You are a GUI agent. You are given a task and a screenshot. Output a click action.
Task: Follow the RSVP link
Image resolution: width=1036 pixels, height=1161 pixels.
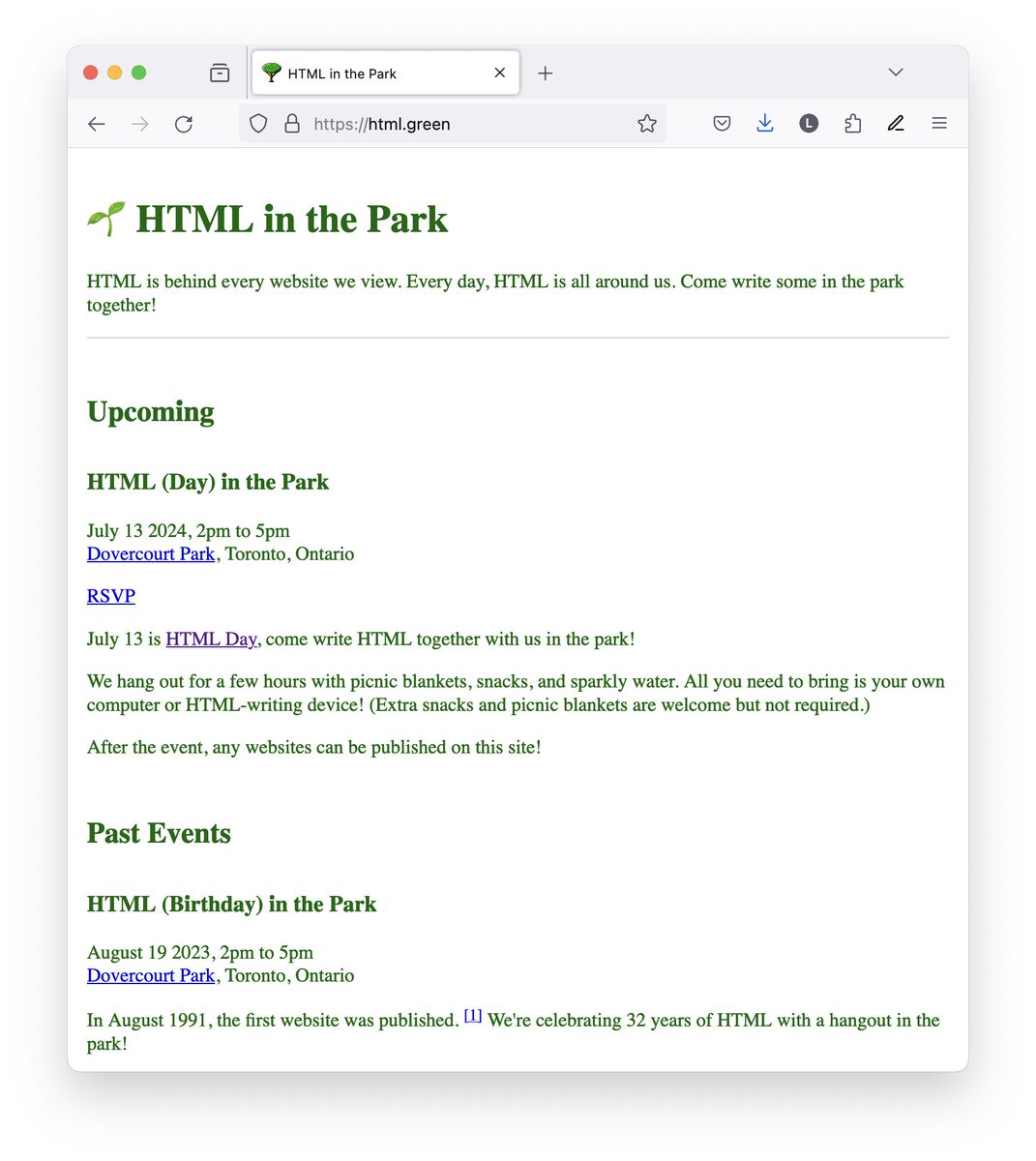110,596
